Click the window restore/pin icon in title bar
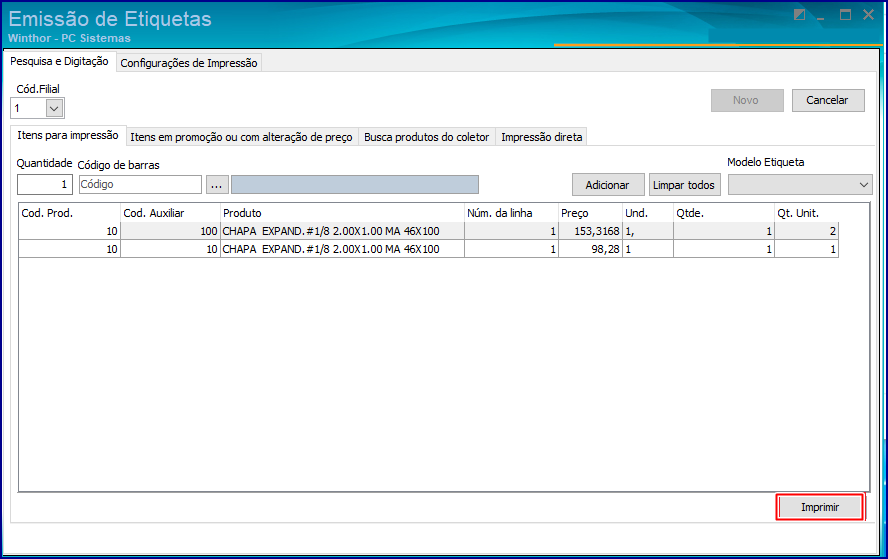 pyautogui.click(x=799, y=15)
